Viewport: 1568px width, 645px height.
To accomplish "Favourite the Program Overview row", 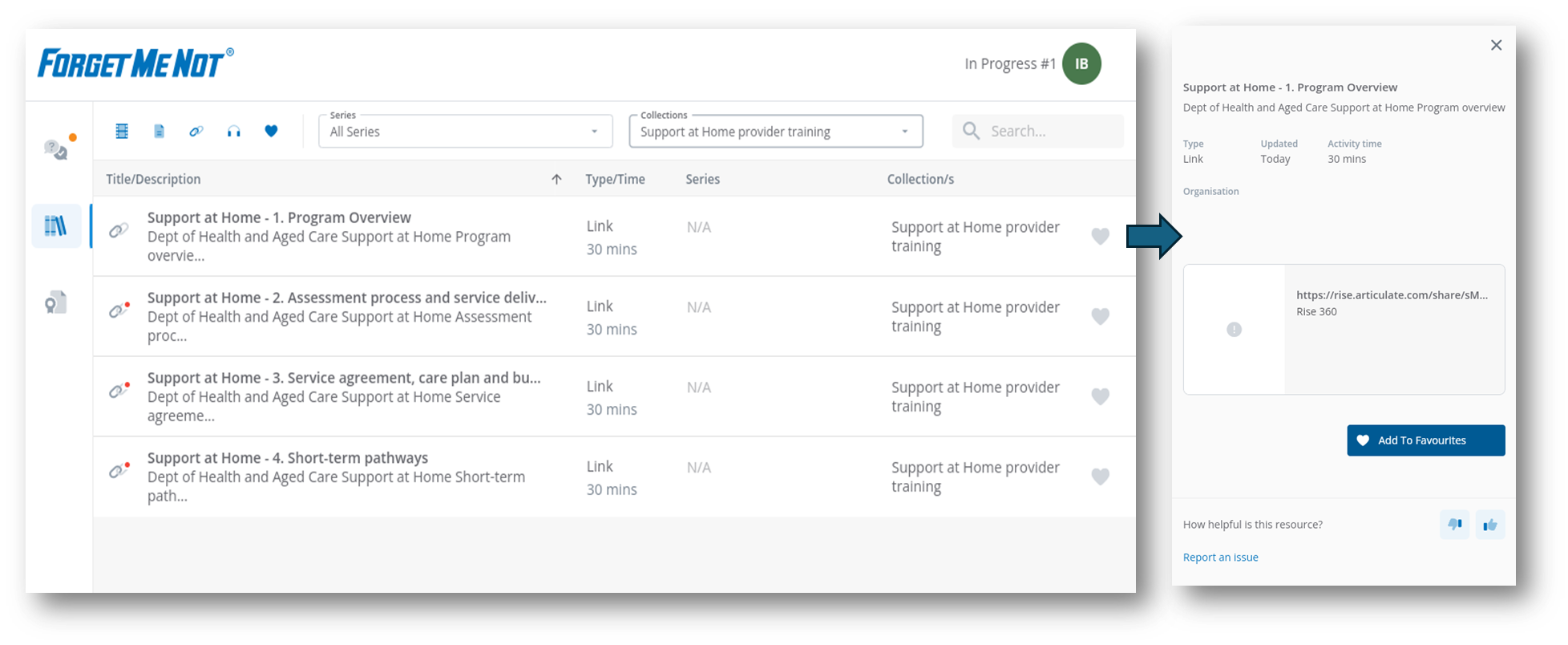I will click(x=1100, y=236).
